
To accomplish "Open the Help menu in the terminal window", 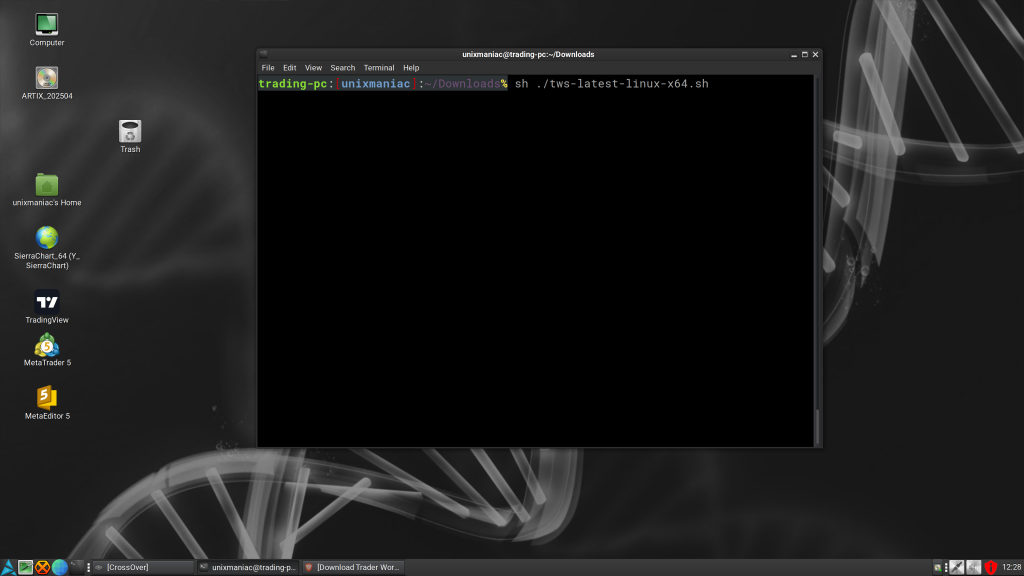I will coord(411,67).
